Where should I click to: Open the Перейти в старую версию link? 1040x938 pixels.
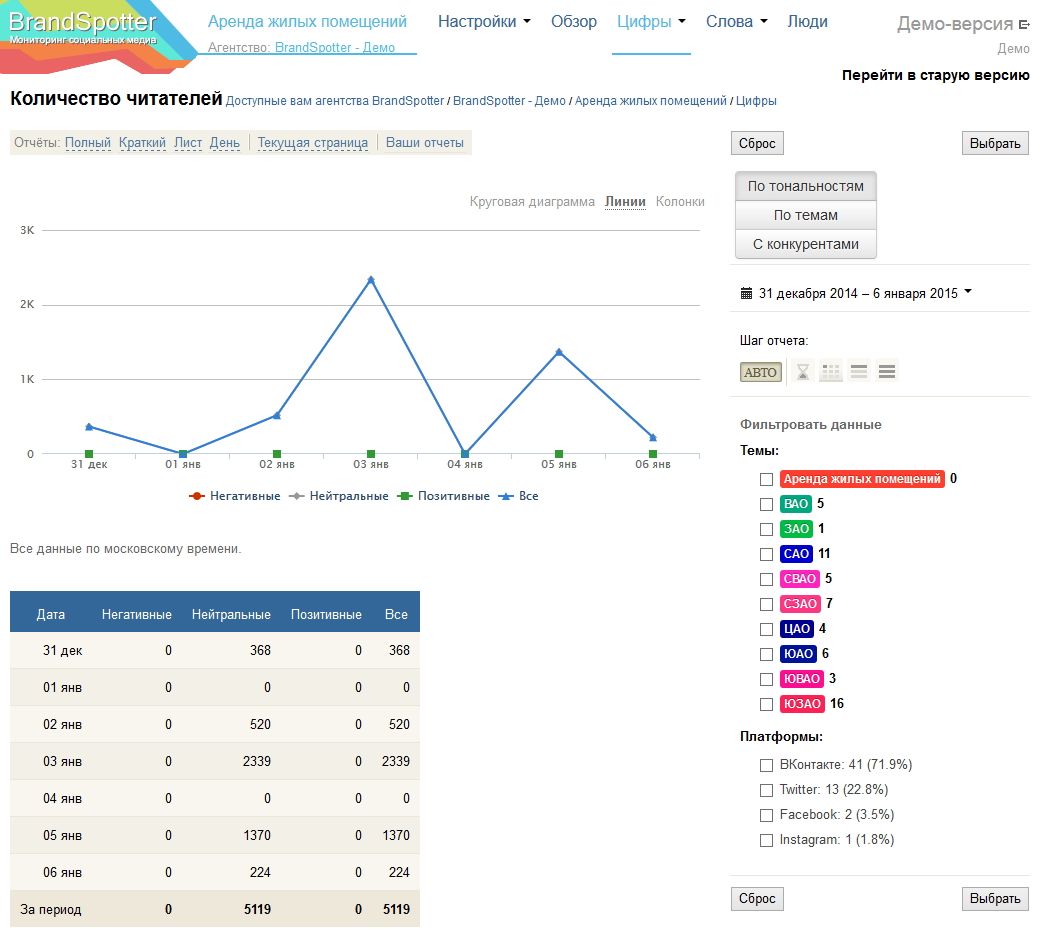(935, 75)
